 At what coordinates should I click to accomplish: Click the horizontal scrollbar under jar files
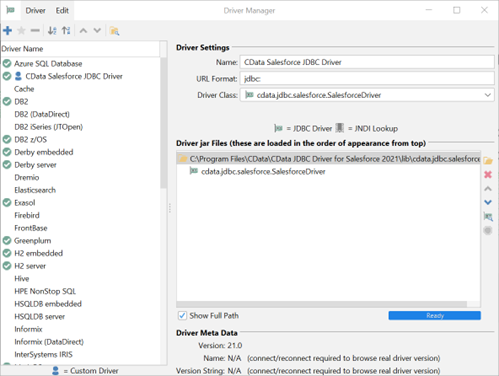point(322,304)
